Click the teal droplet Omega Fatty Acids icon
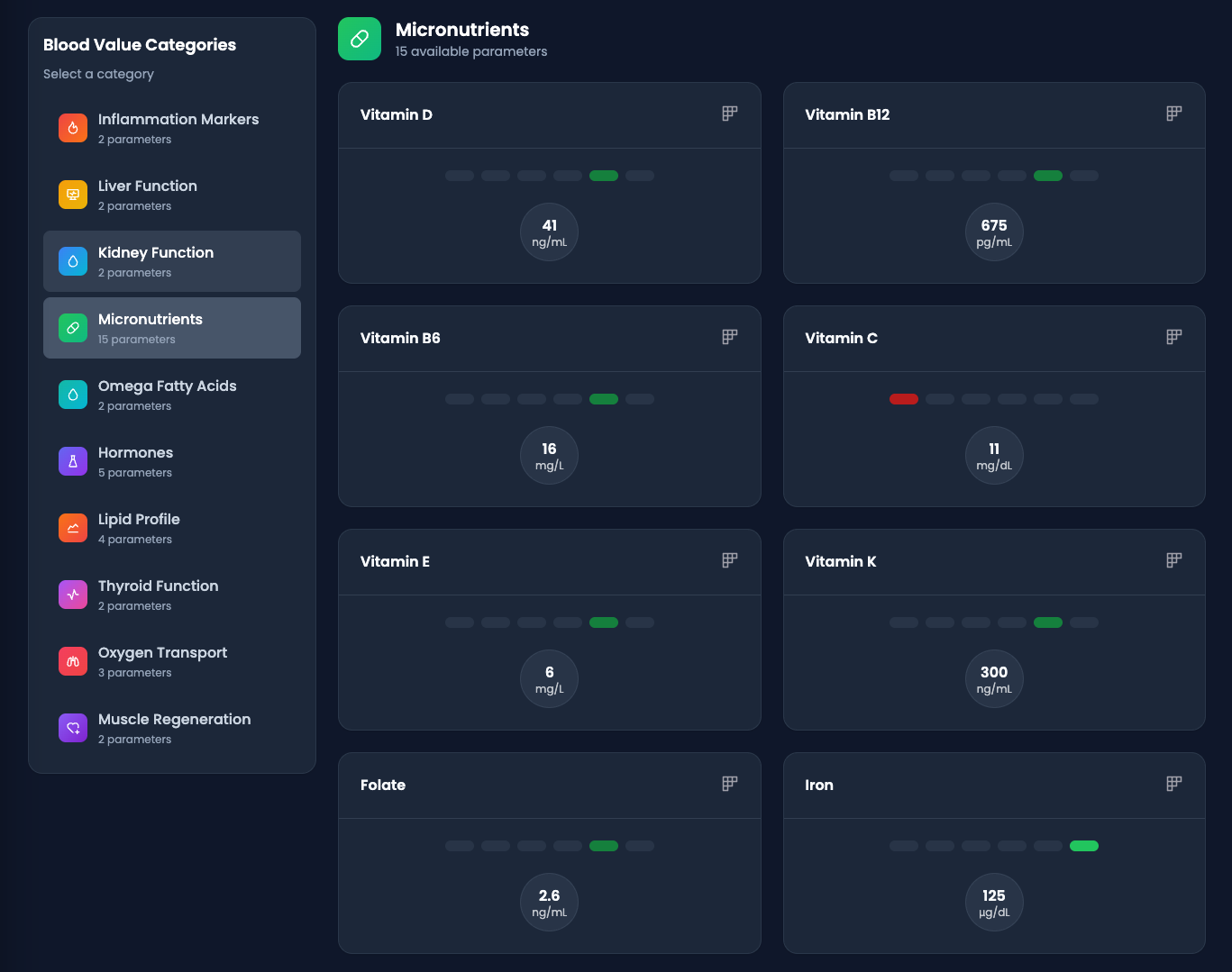The image size is (1232, 972). [x=73, y=395]
